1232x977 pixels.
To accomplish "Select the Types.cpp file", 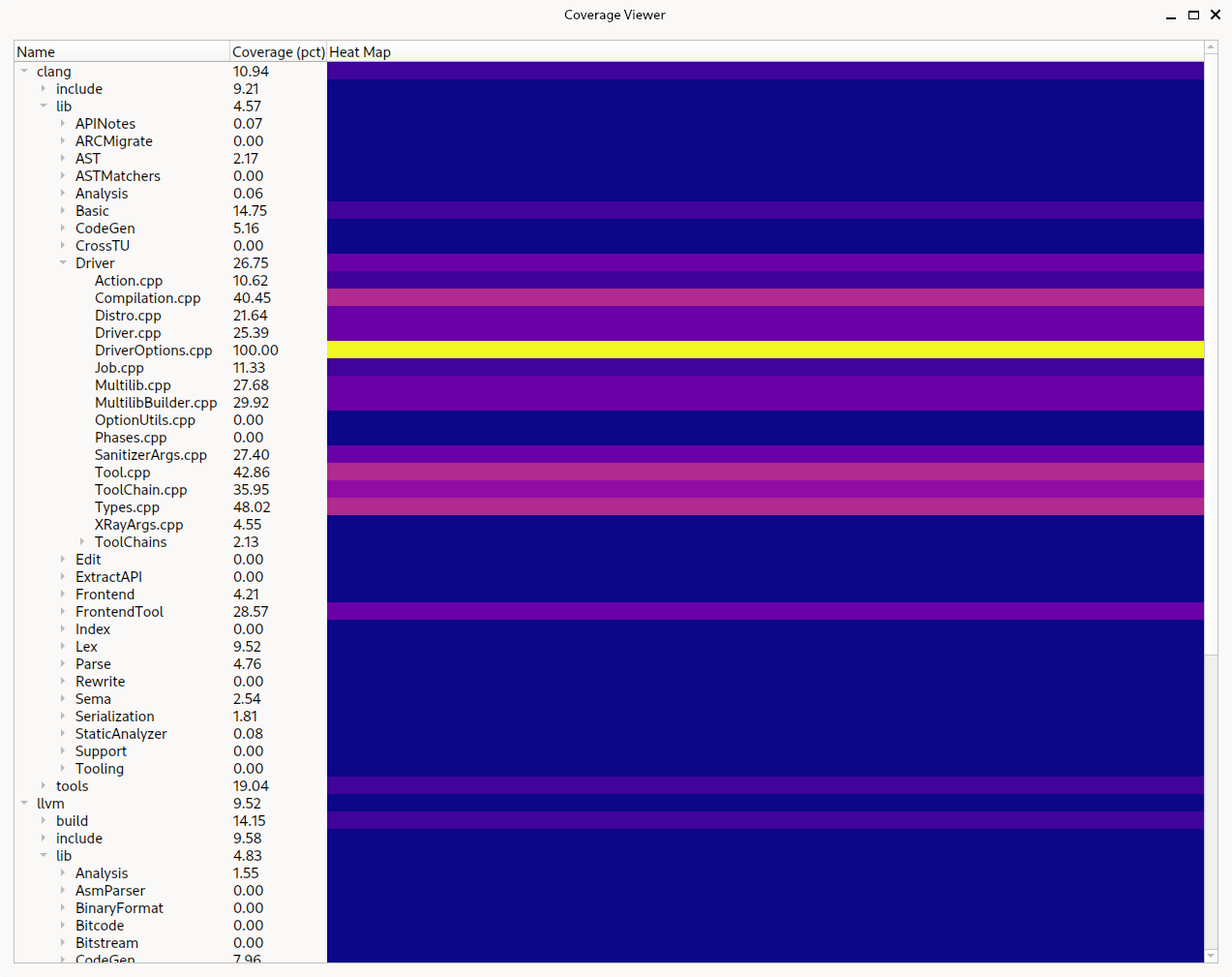I will click(x=127, y=506).
